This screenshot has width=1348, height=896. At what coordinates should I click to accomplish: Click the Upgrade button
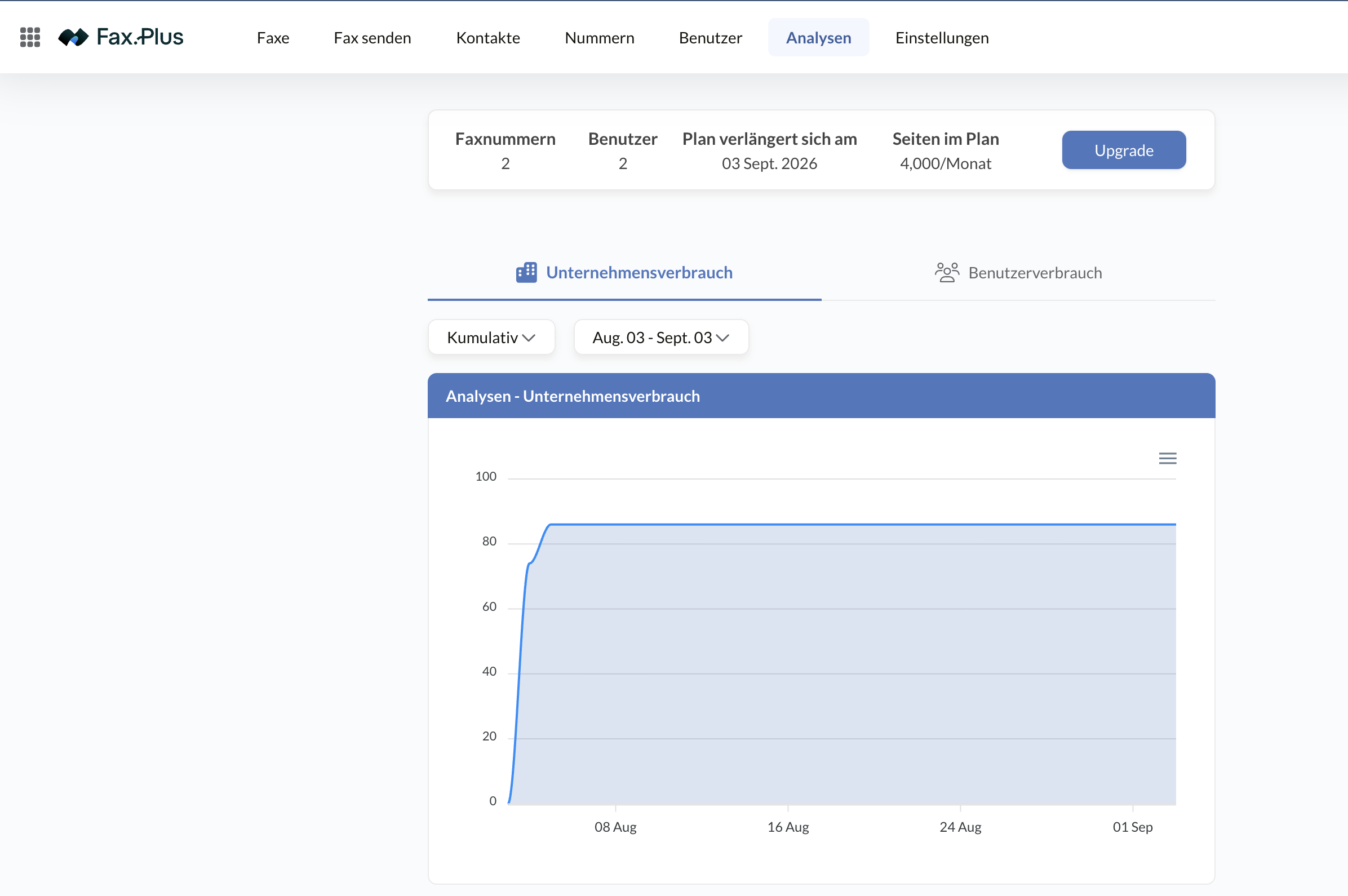(x=1124, y=150)
